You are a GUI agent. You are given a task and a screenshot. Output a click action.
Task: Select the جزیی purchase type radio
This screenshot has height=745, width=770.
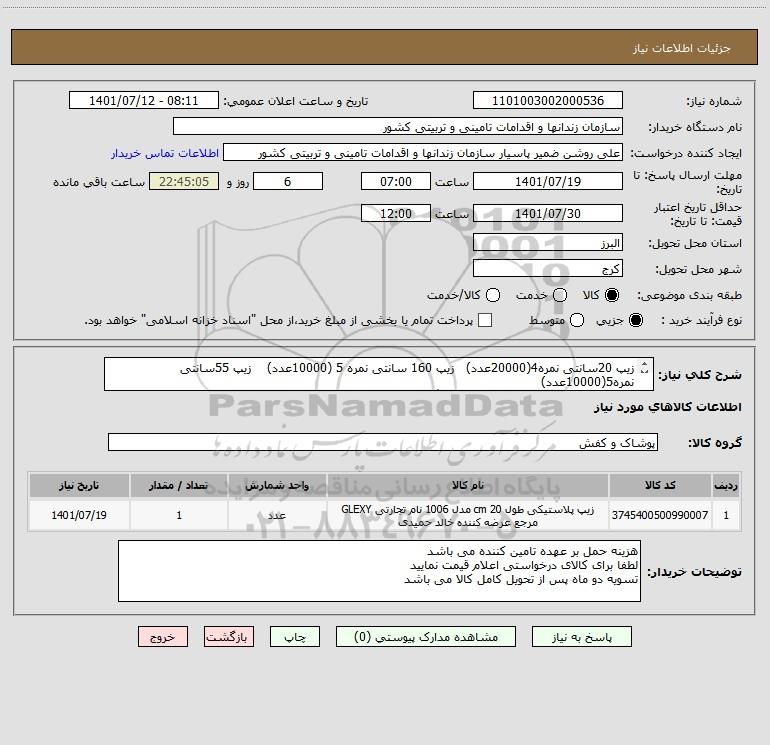(636, 320)
